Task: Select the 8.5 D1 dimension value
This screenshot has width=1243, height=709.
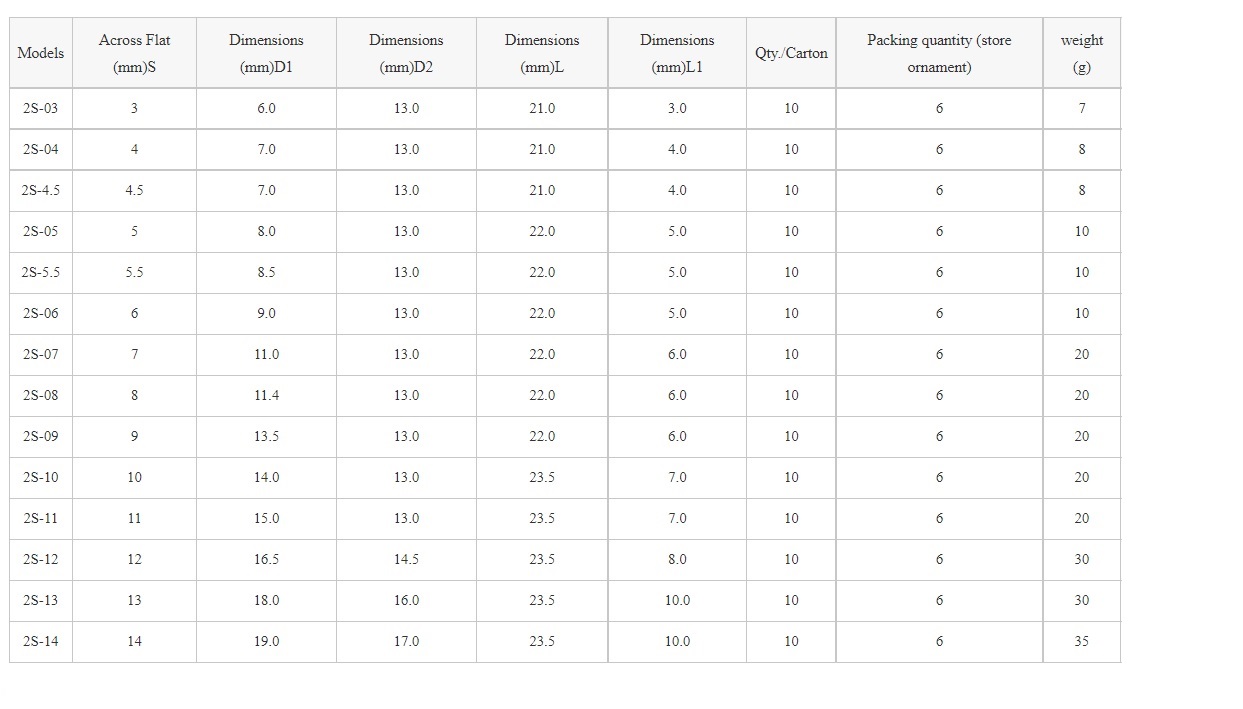Action: pos(266,272)
